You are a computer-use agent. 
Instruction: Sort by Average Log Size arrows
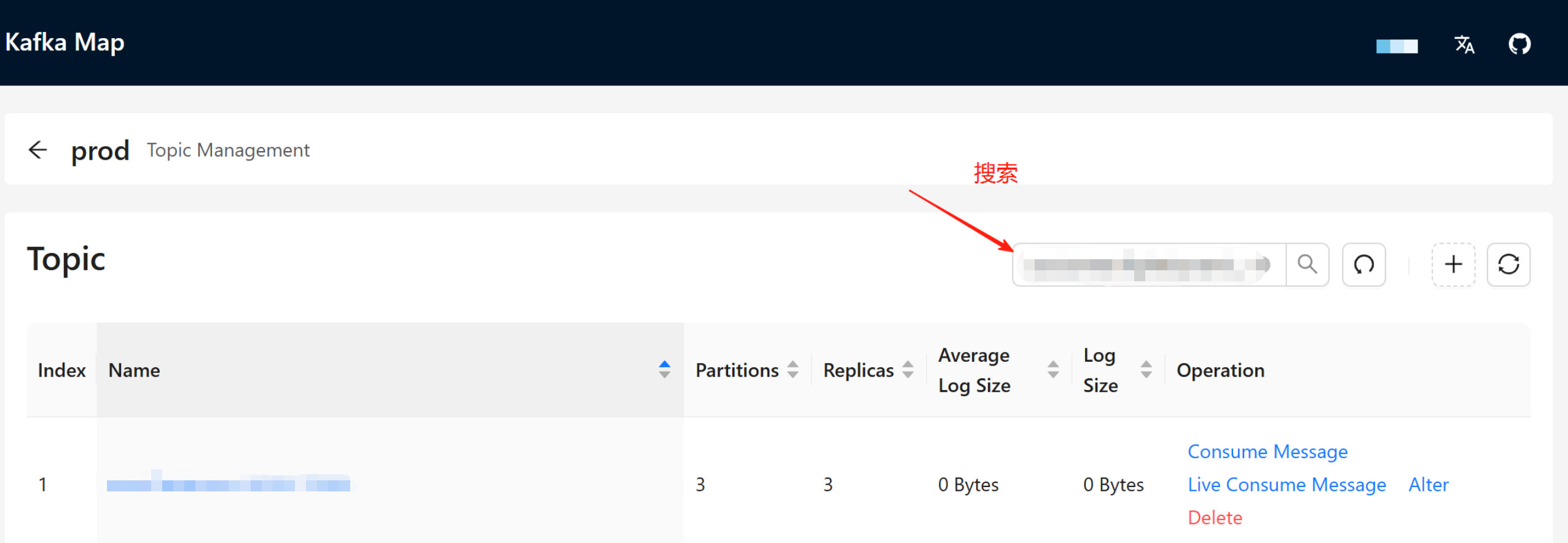(x=1053, y=370)
